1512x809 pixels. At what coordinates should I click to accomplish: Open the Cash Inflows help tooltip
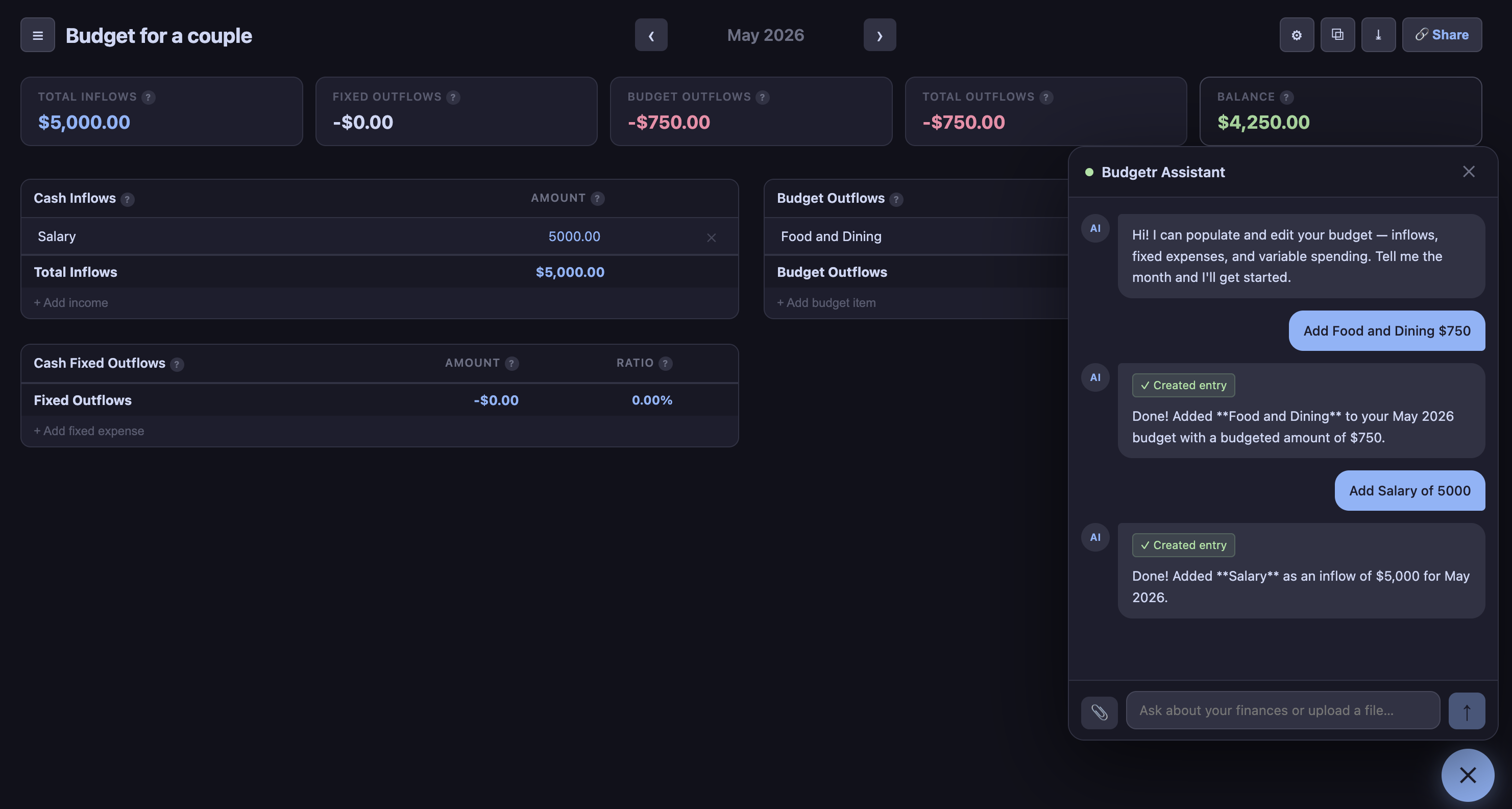pos(128,199)
